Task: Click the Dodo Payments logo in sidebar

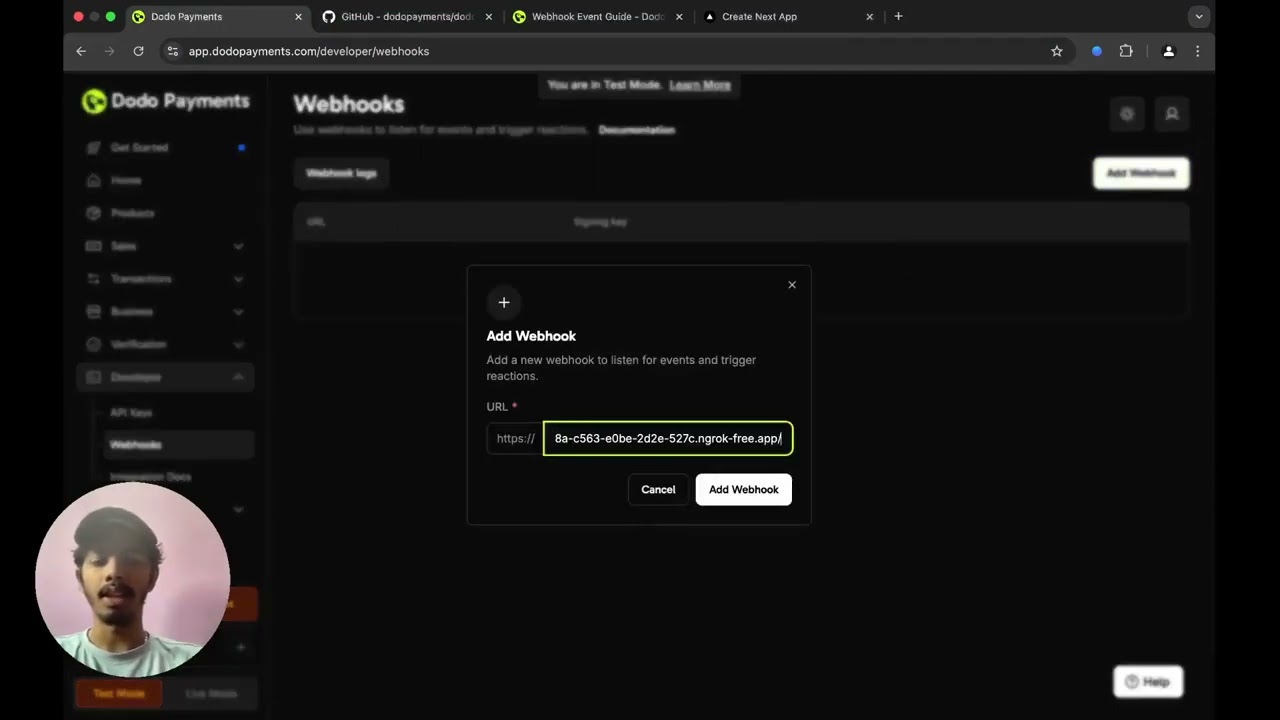Action: point(165,101)
